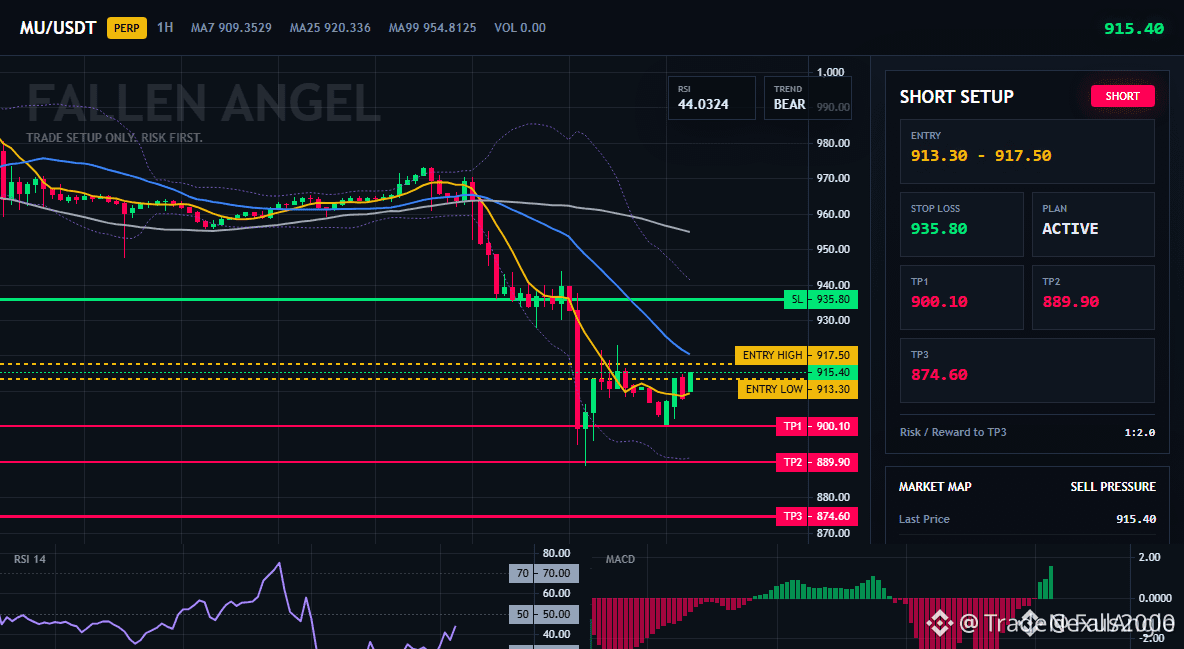The image size is (1184, 649).
Task: Click the RSI 70 level tag
Action: pyautogui.click(x=544, y=573)
